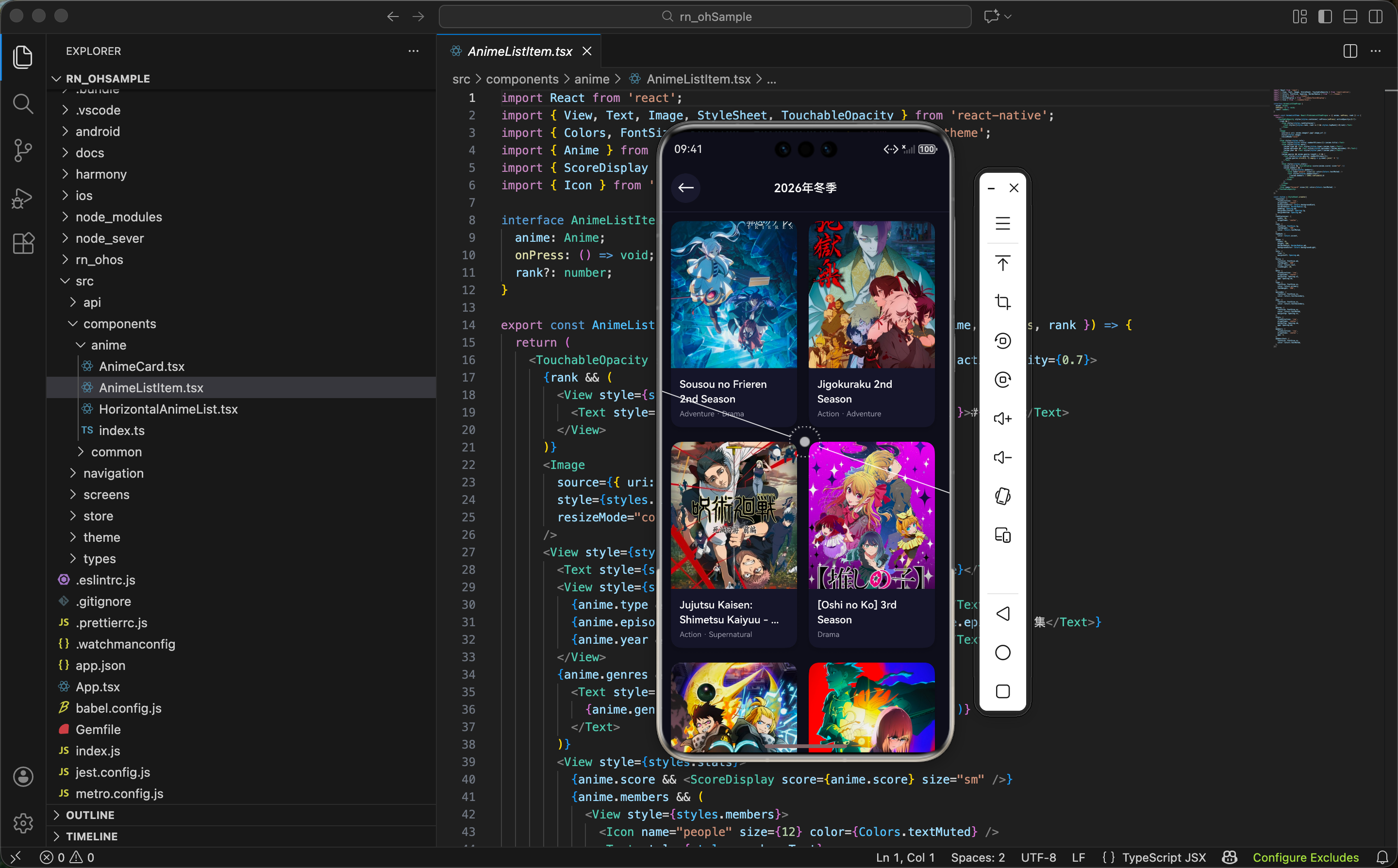Expand the OUTLINE section
Screen dimensions: 1398x868
pyautogui.click(x=90, y=815)
